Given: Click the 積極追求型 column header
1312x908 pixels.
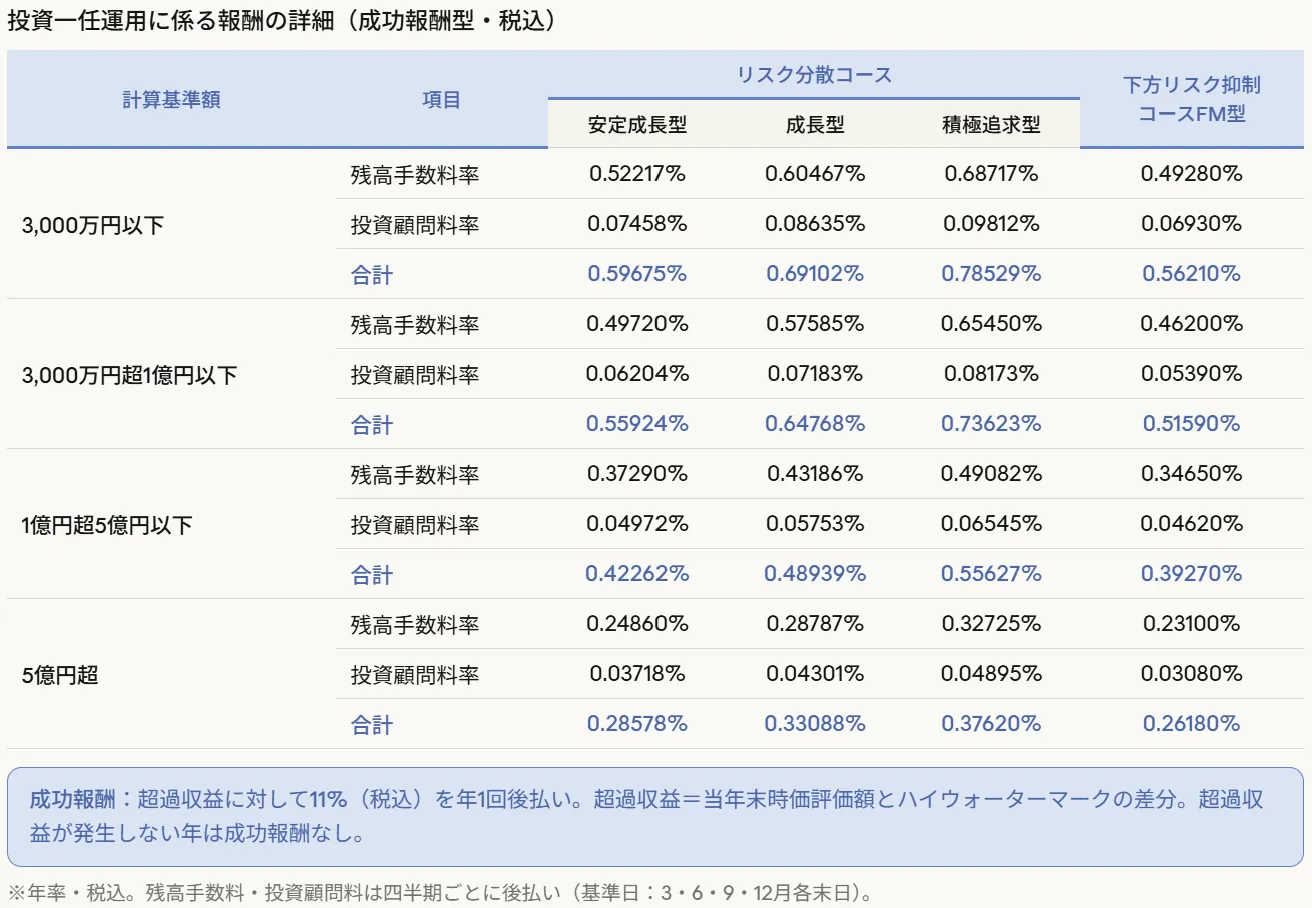Looking at the screenshot, I should click(991, 125).
